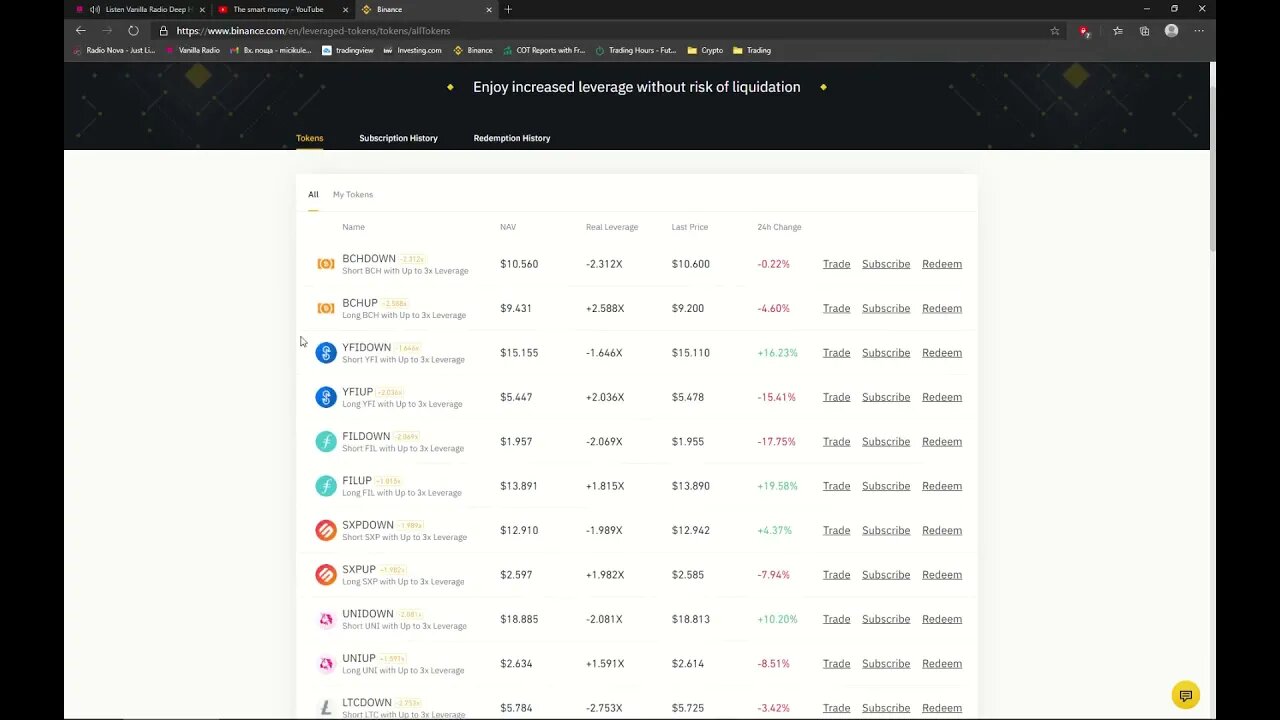
Task: Click the browser address bar URL
Action: point(313,31)
